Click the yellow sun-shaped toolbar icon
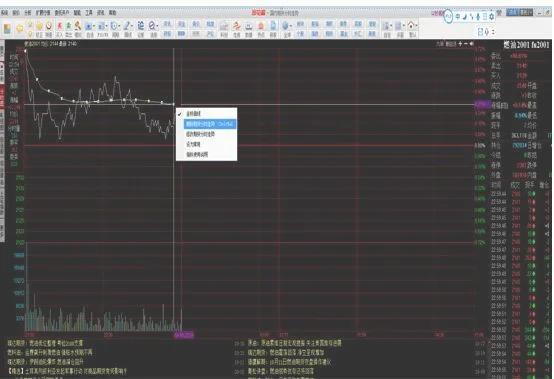 pyautogui.click(x=20, y=28)
